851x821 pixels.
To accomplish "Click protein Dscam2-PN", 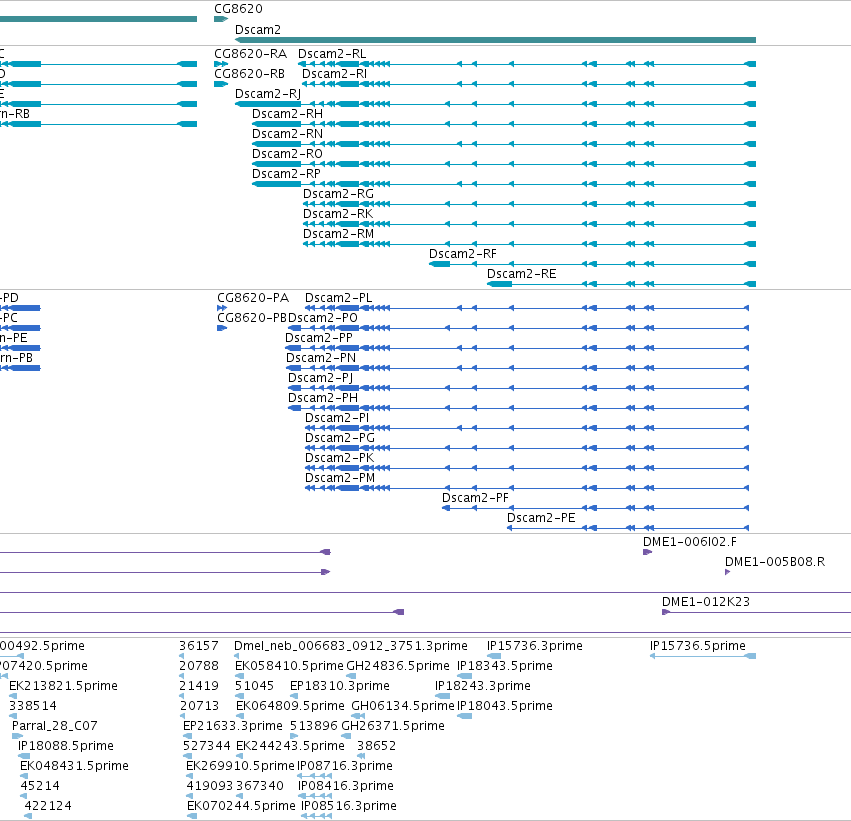I will click(x=518, y=368).
